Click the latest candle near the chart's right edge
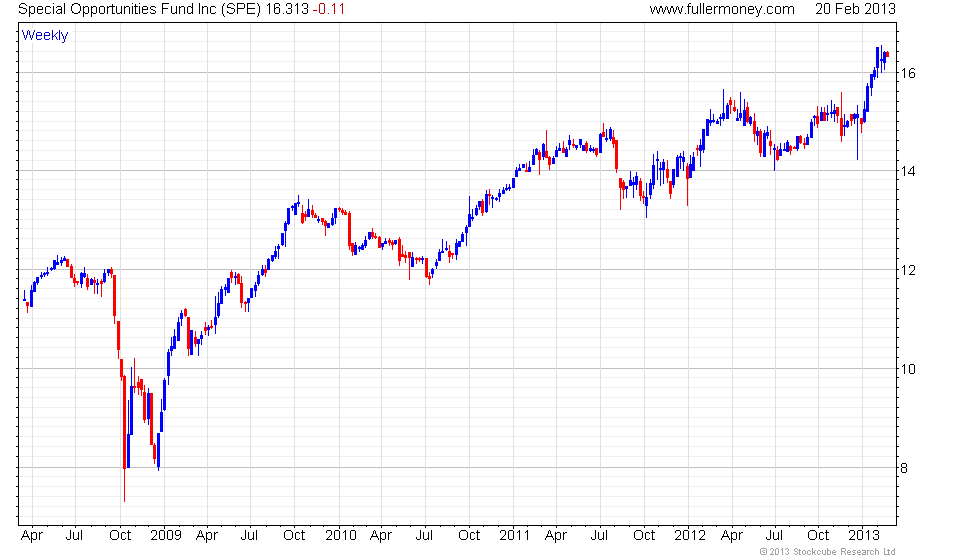Screen dimensions: 980x560 pos(887,55)
